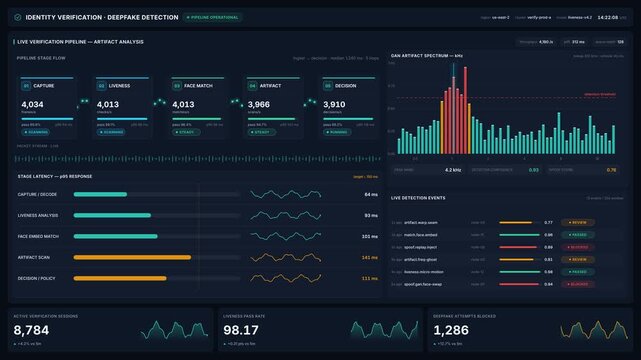641x360 pixels.
Task: Click the 04 badge on the Artifact stage
Action: 252,86
